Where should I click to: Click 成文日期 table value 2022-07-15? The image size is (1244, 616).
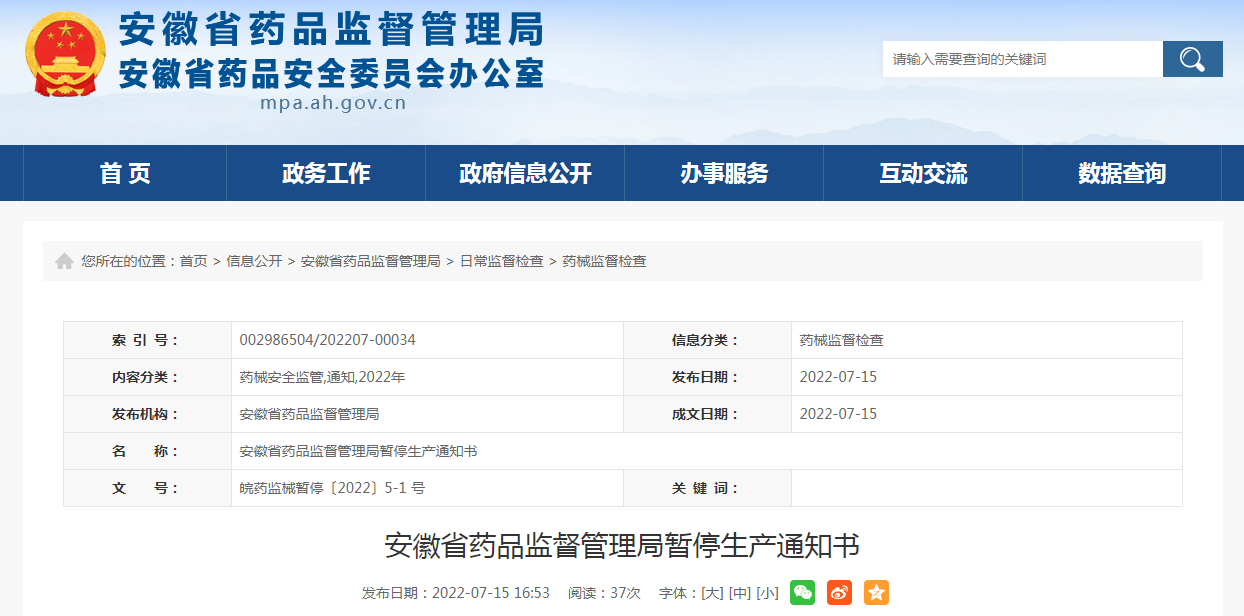[838, 414]
